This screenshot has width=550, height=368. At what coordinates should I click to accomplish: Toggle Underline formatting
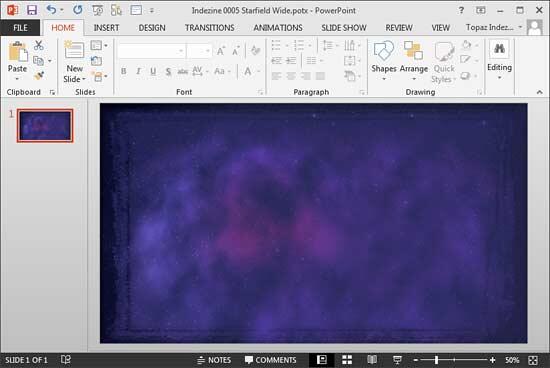153,71
